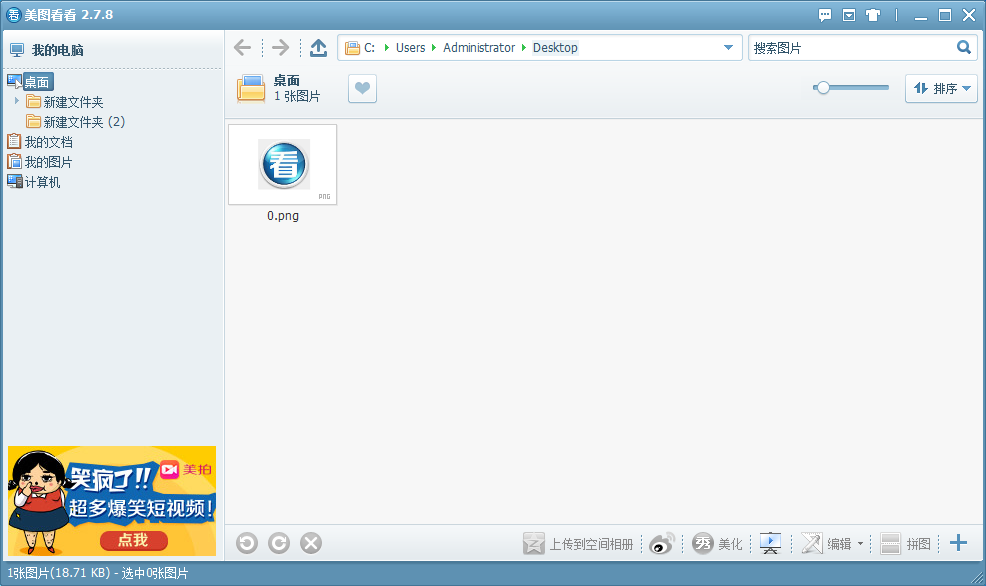Open the feedback speech bubble icon
Viewport: 986px width, 586px height.
[x=825, y=15]
